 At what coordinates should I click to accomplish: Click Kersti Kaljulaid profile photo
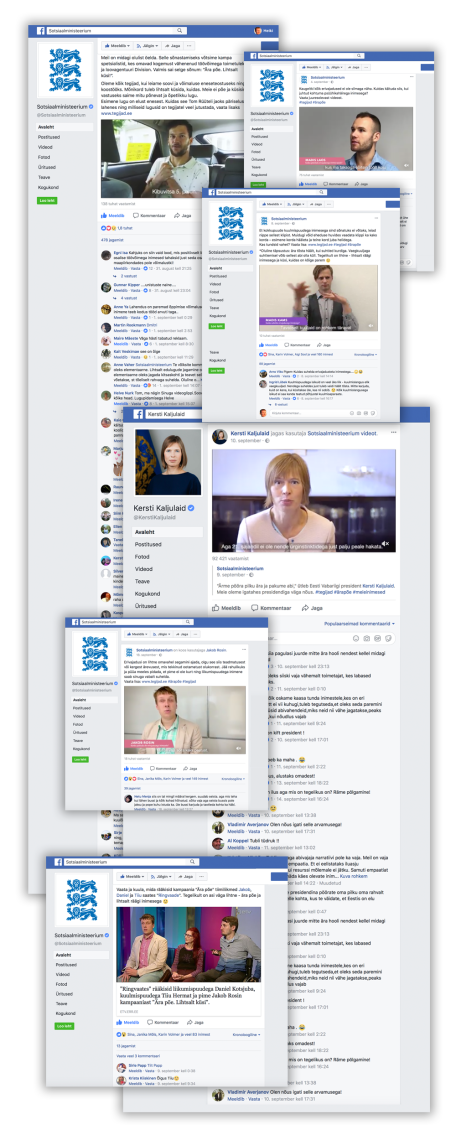coord(168,462)
